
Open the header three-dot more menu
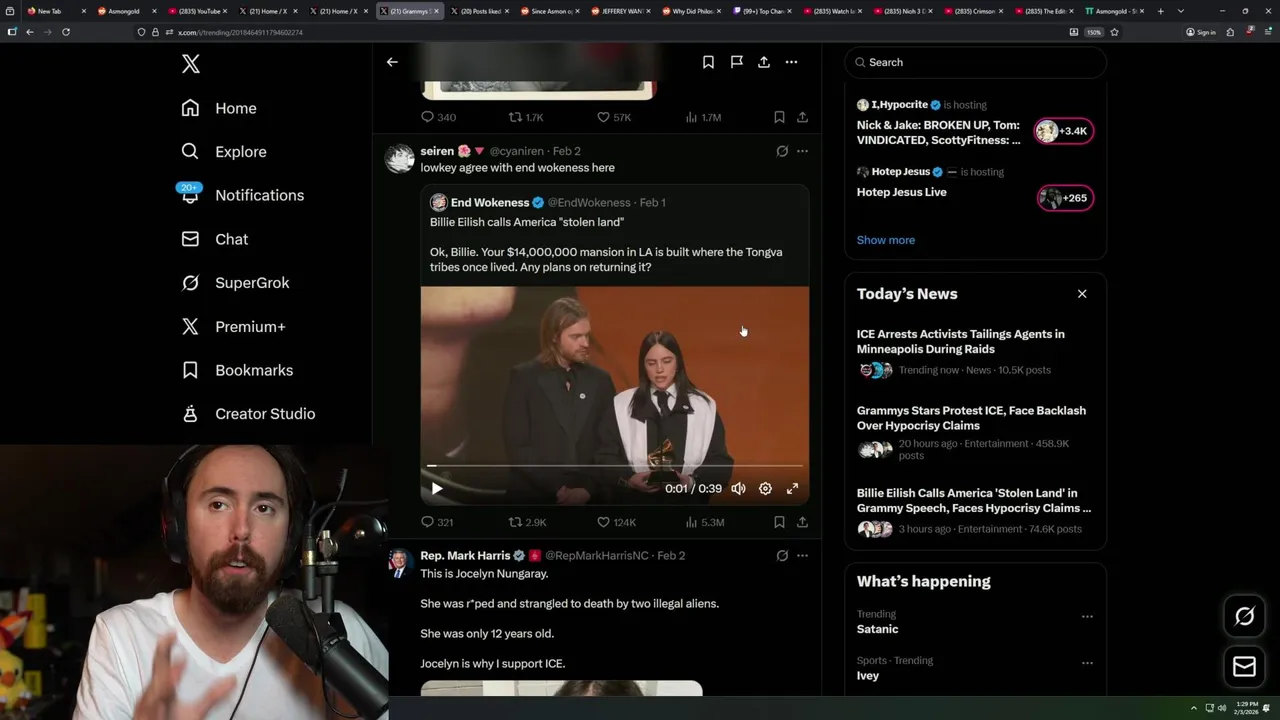(791, 62)
